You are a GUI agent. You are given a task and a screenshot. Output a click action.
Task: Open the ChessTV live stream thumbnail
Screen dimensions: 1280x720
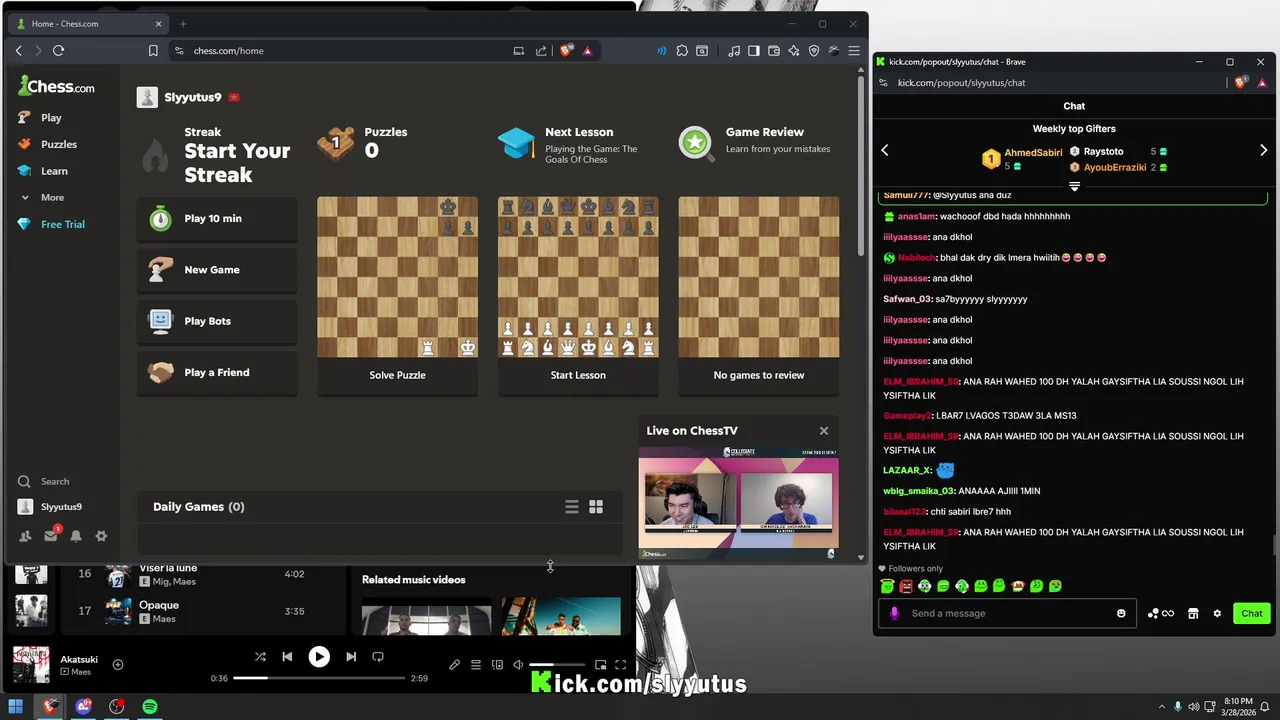(738, 502)
